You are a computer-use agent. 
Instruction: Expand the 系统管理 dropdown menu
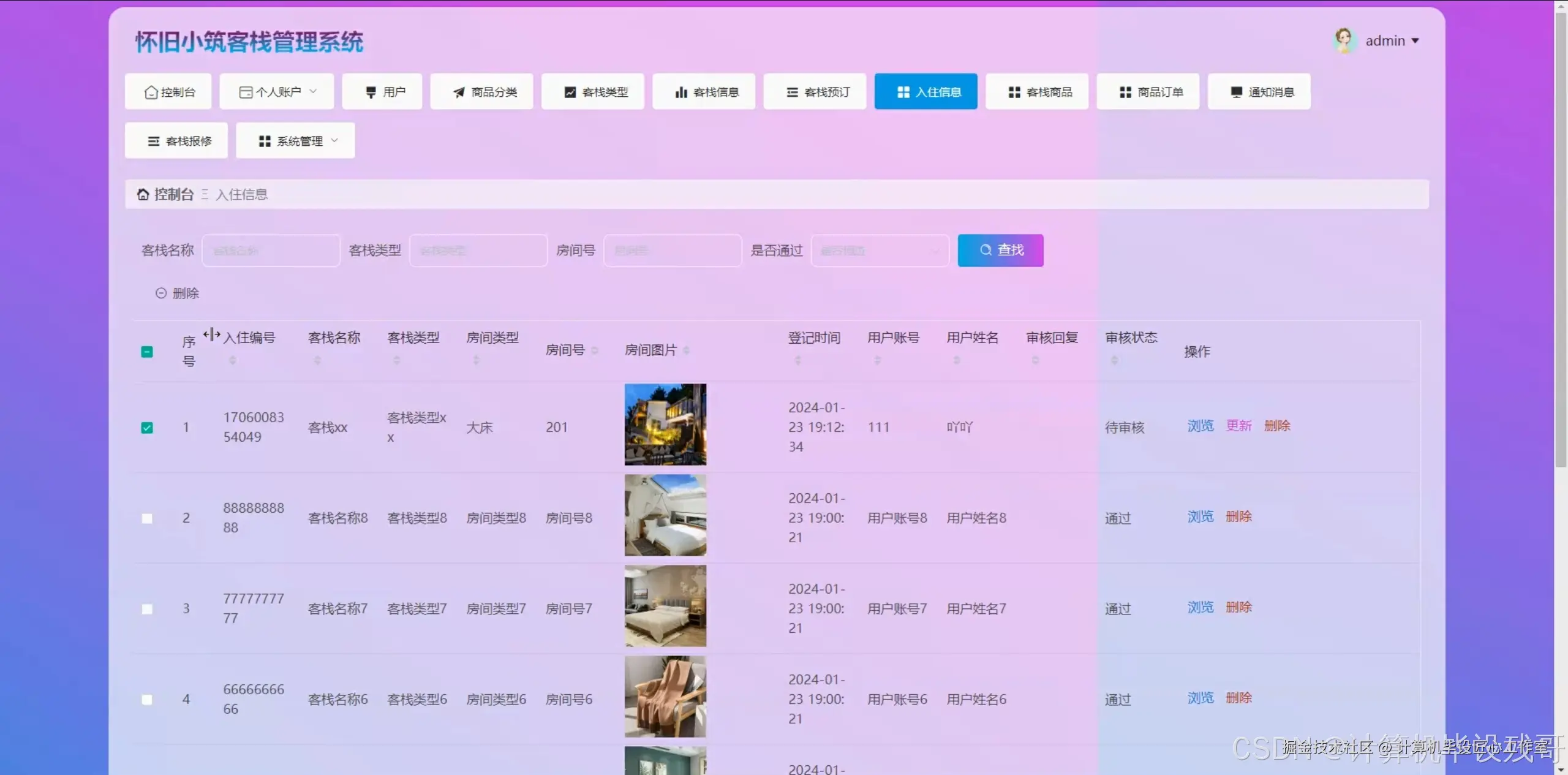(295, 140)
